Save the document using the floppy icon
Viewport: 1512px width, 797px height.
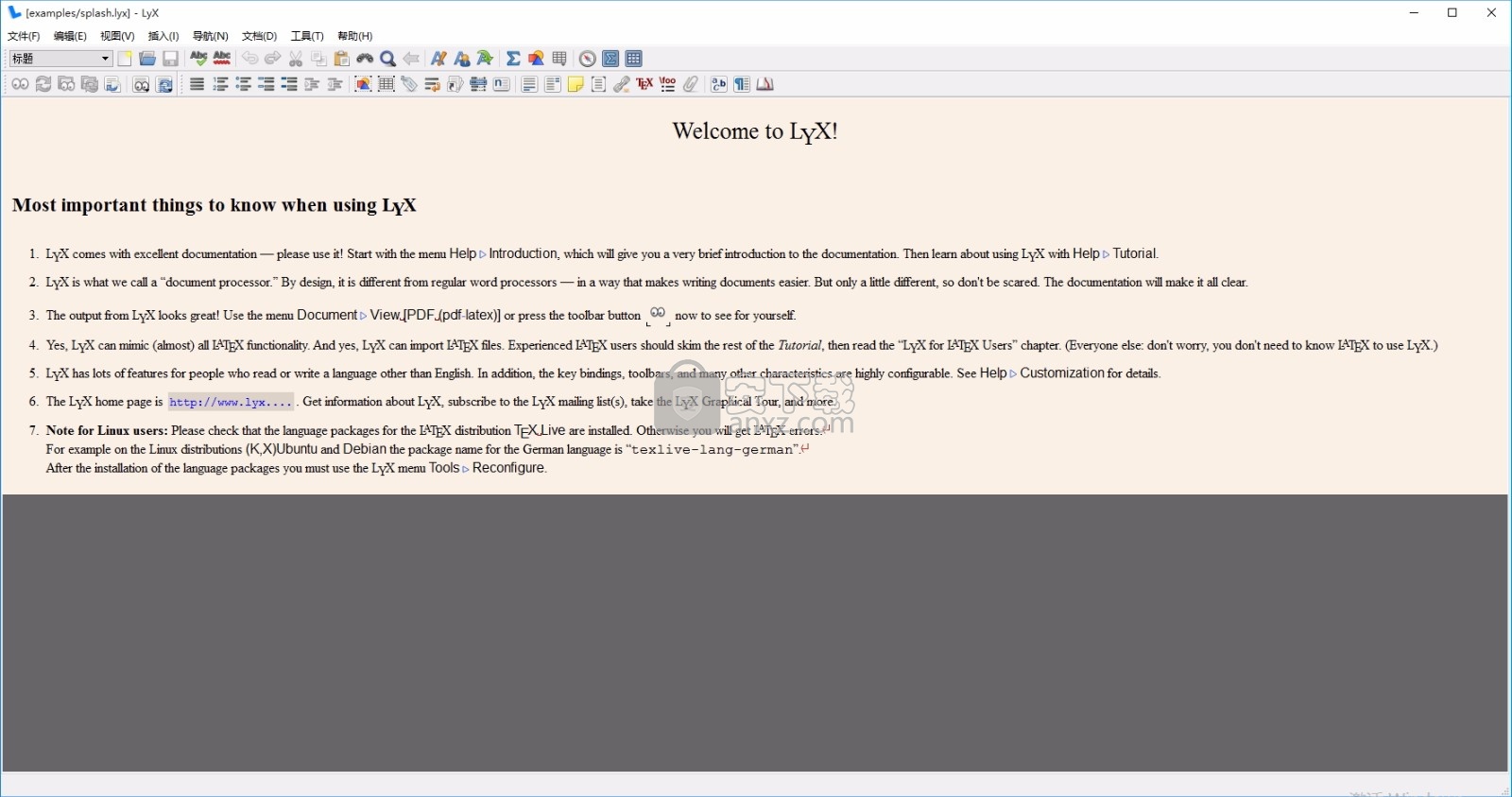pos(170,59)
